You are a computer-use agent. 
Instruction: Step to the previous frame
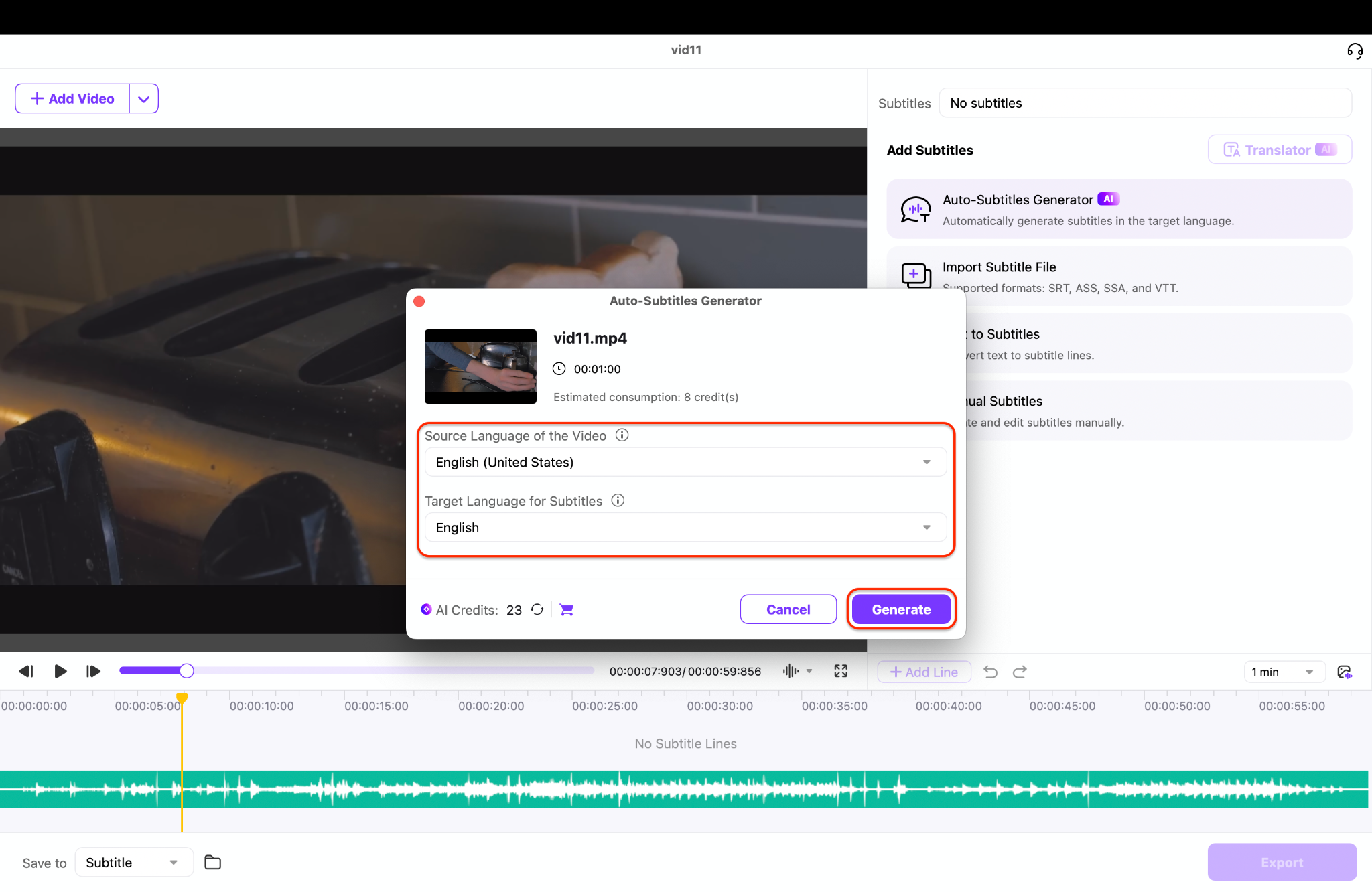click(25, 671)
